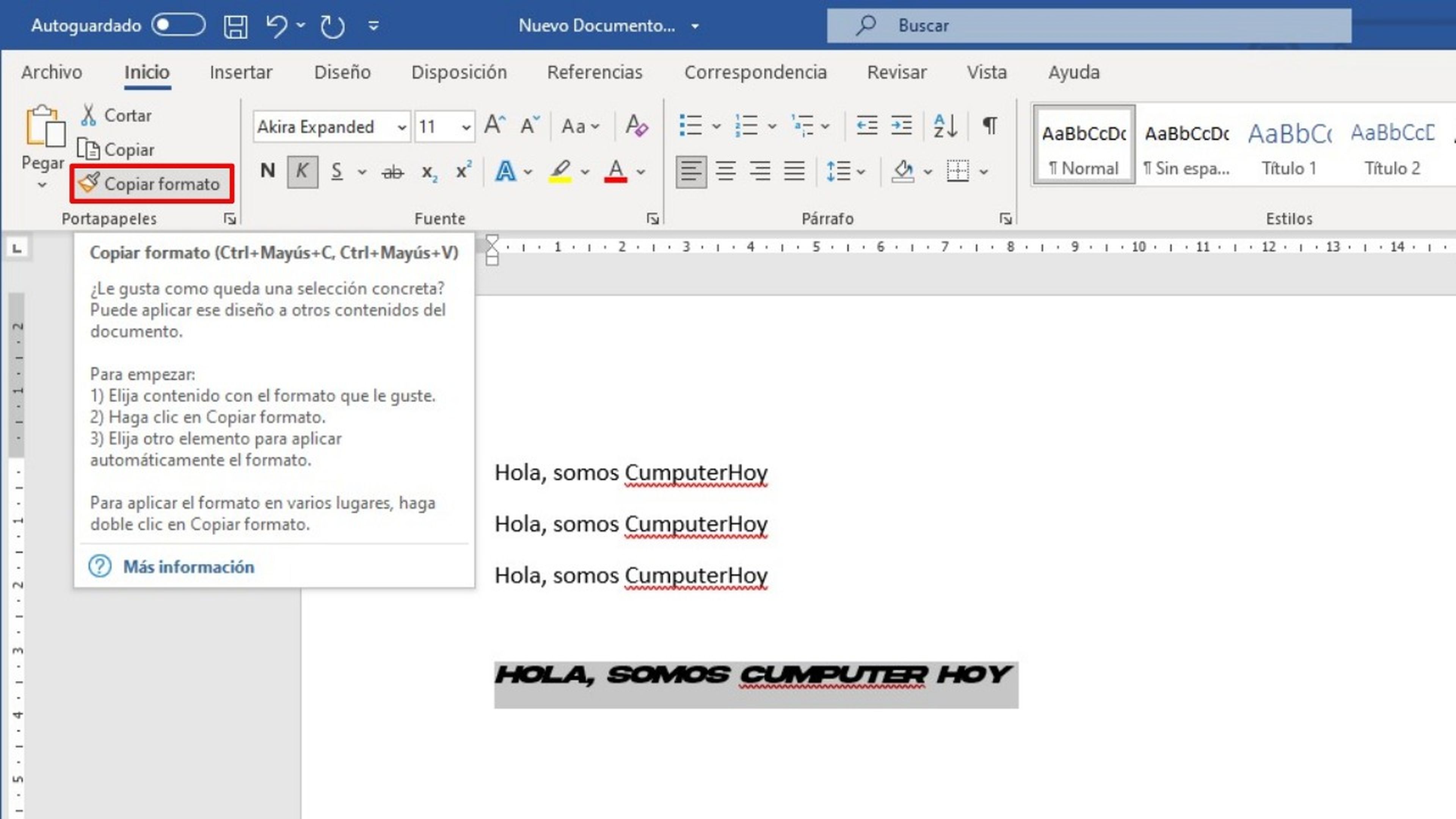Image resolution: width=1456 pixels, height=819 pixels.
Task: Open the Archivo tab
Action: tap(52, 72)
